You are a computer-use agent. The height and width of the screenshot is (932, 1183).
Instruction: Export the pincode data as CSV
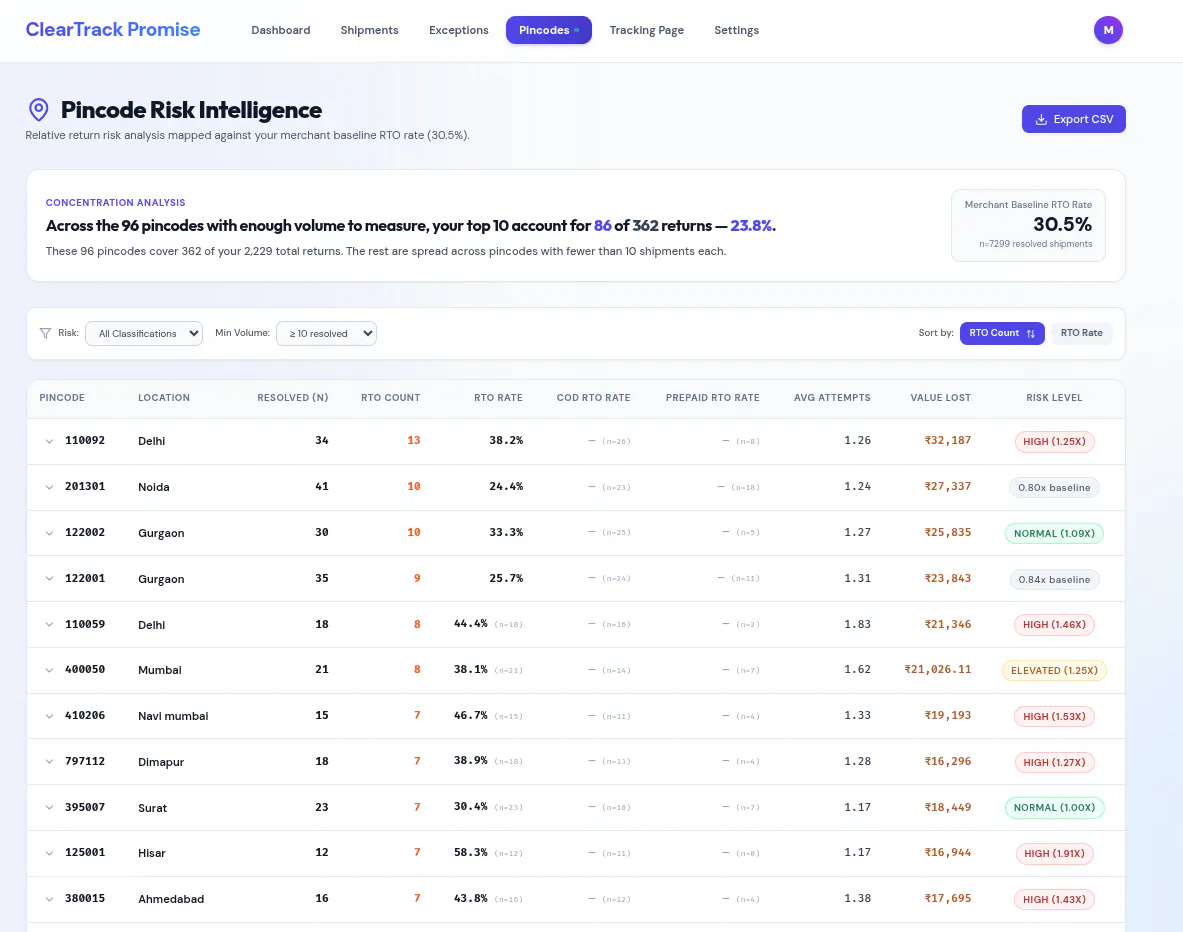1073,119
